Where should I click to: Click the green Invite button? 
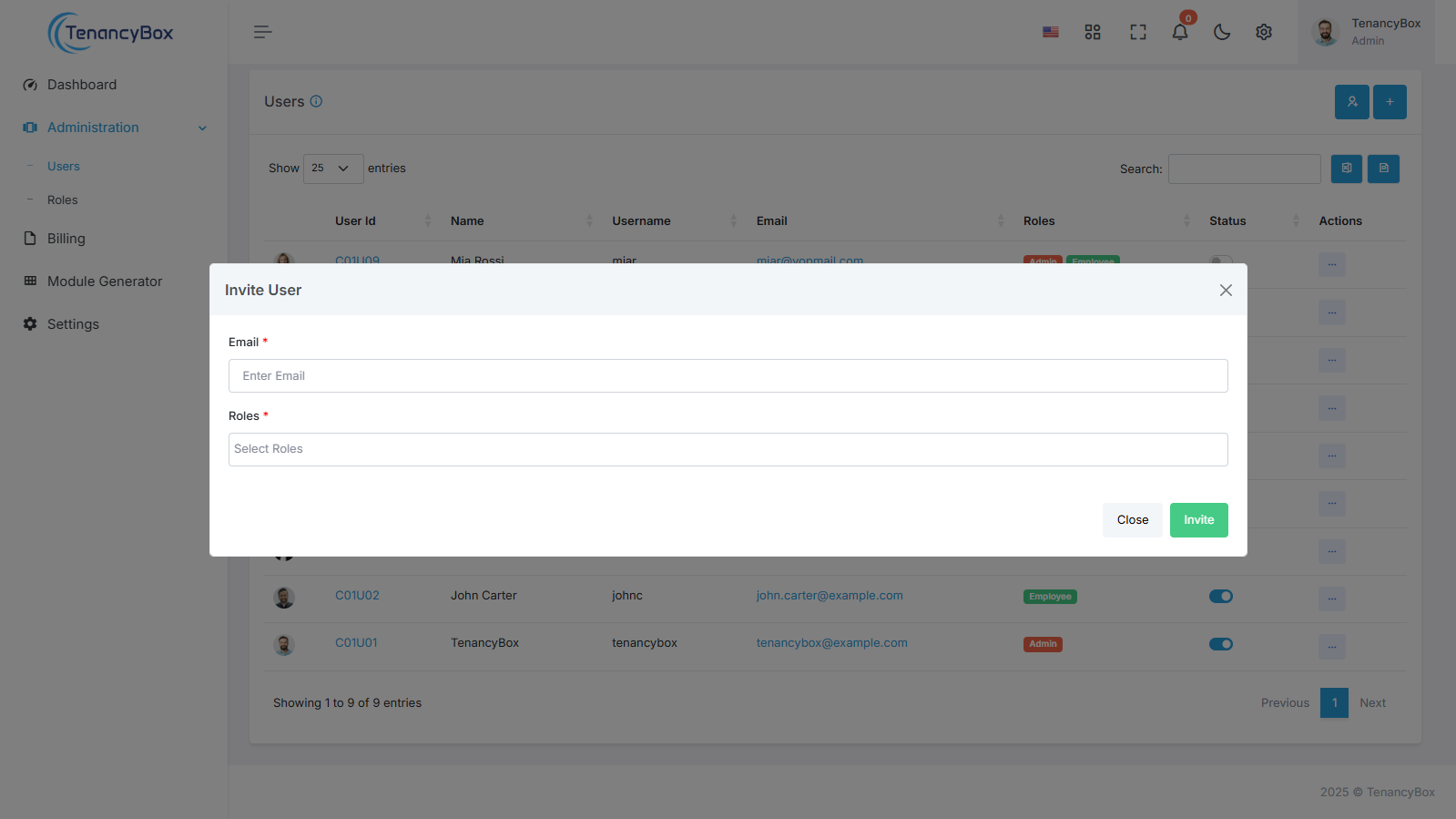click(1198, 520)
